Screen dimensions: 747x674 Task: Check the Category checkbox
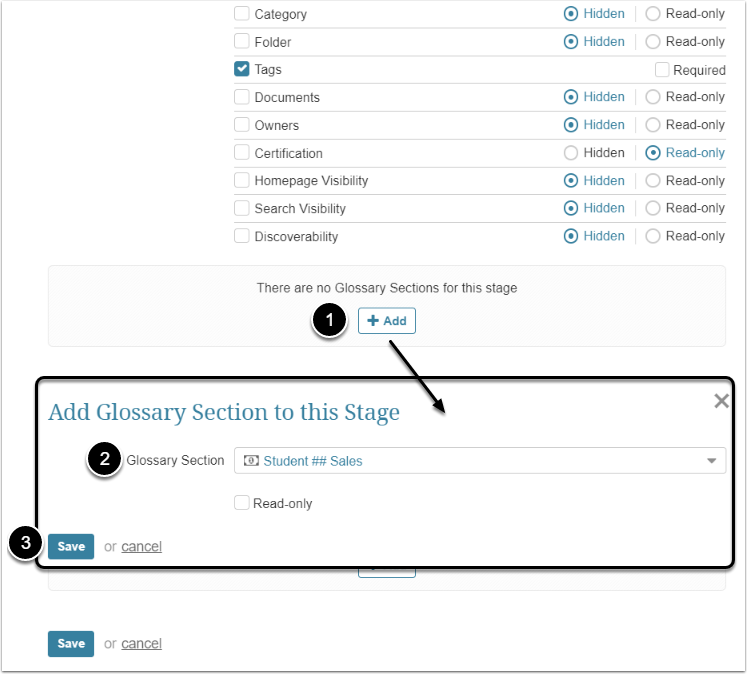(242, 14)
